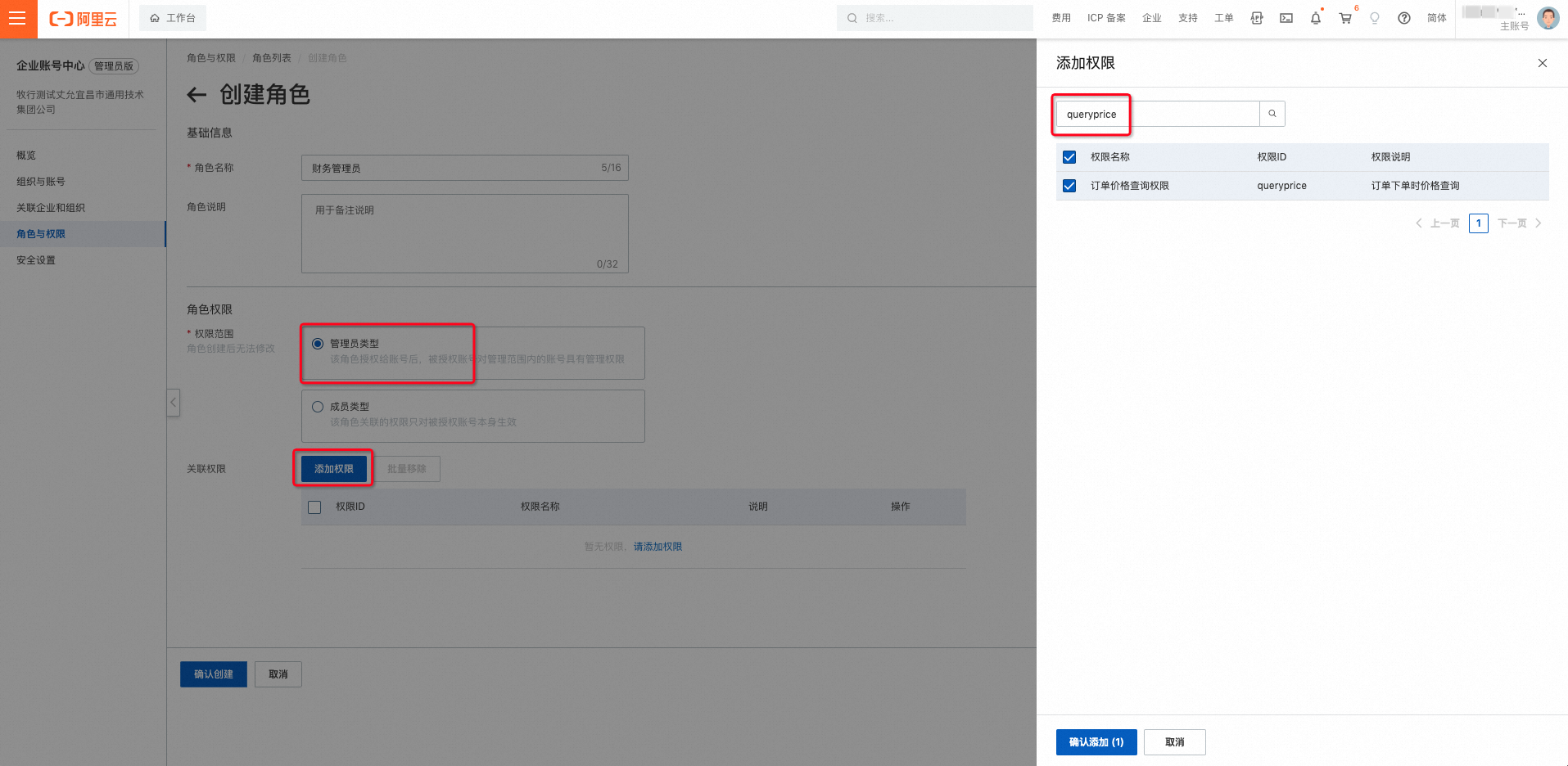Go to the previous page 上一页
Image resolution: width=1568 pixels, height=766 pixels.
tap(1438, 223)
